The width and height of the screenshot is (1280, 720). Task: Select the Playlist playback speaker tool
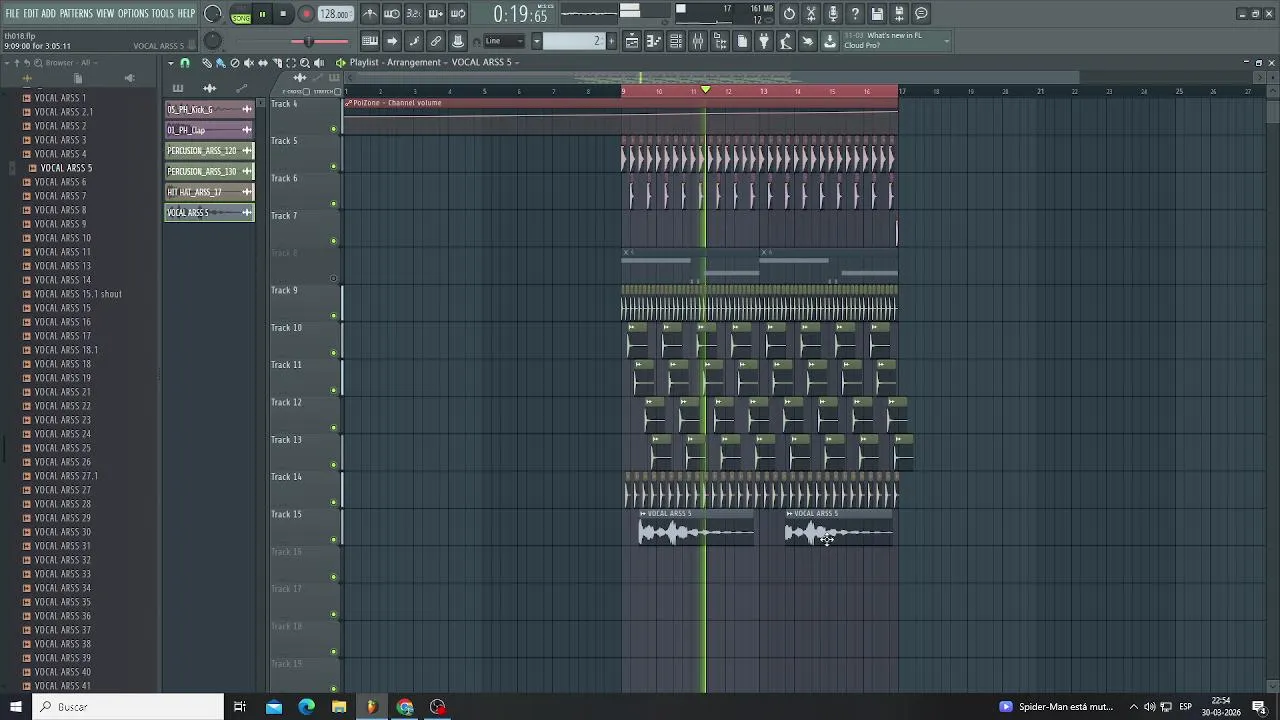click(319, 63)
